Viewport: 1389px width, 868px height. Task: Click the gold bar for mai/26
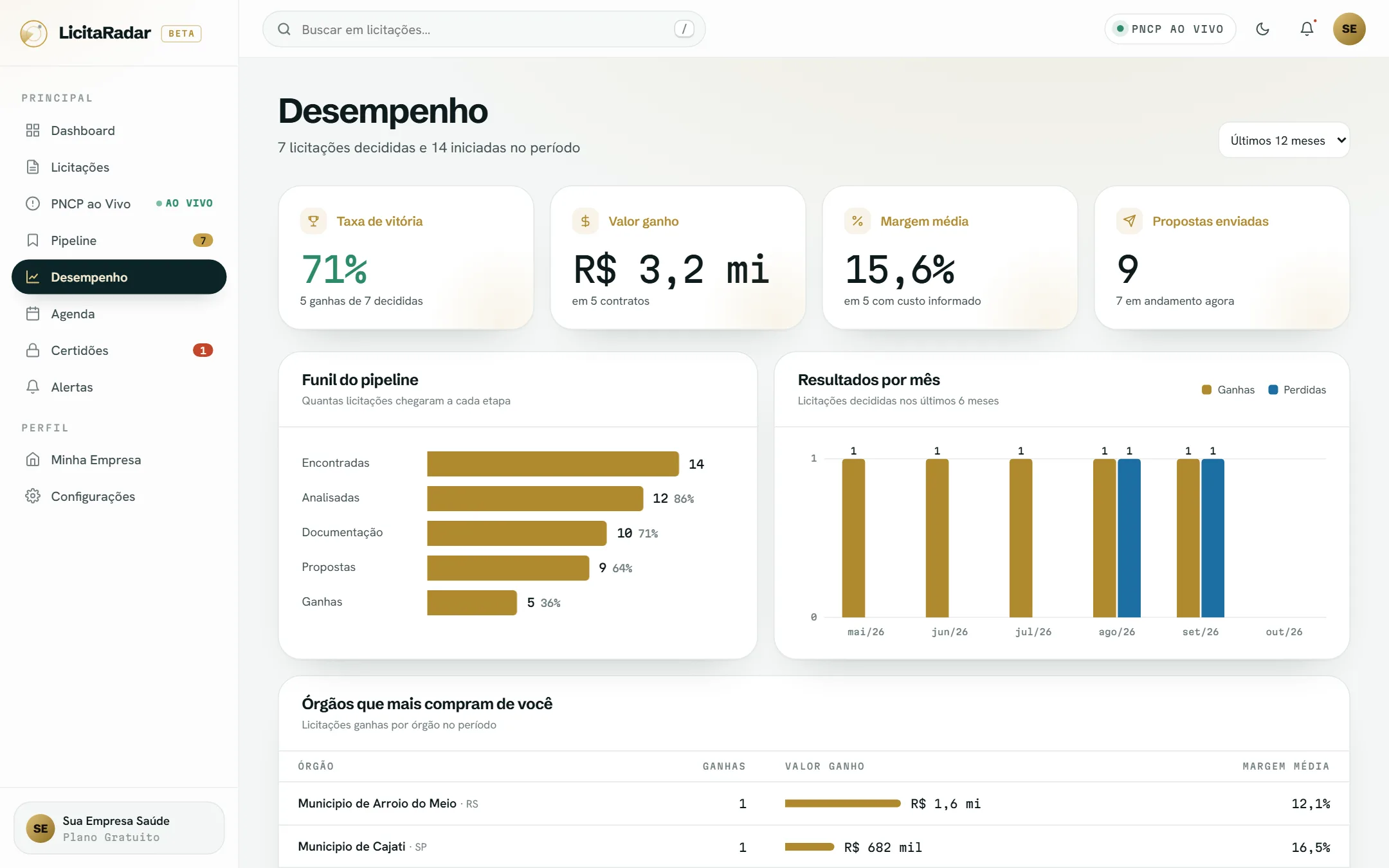pos(853,538)
